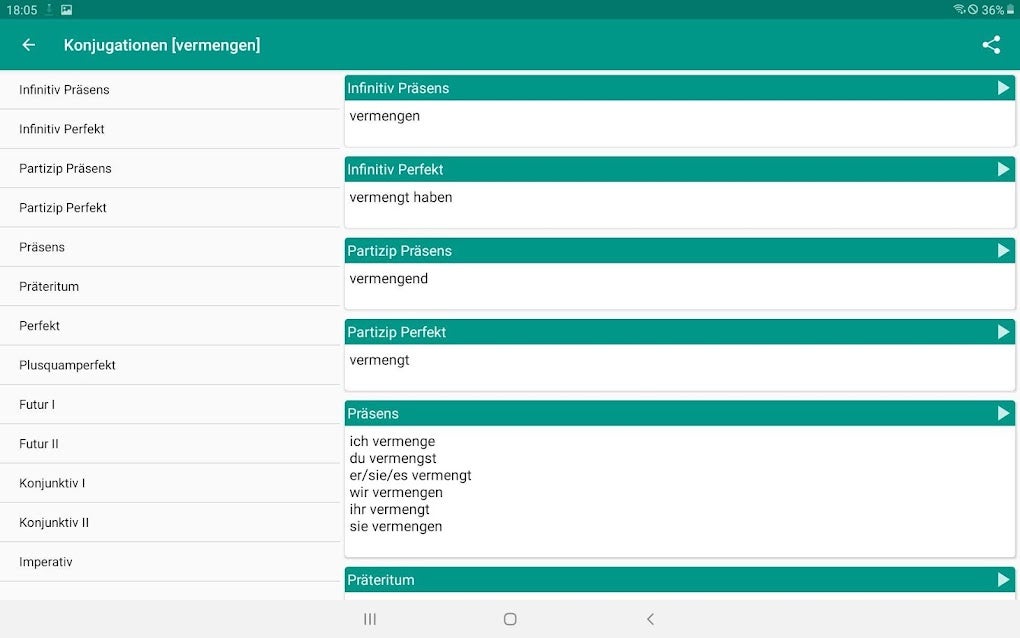Open recent apps from navigation bar
Image resolution: width=1020 pixels, height=638 pixels.
(369, 618)
